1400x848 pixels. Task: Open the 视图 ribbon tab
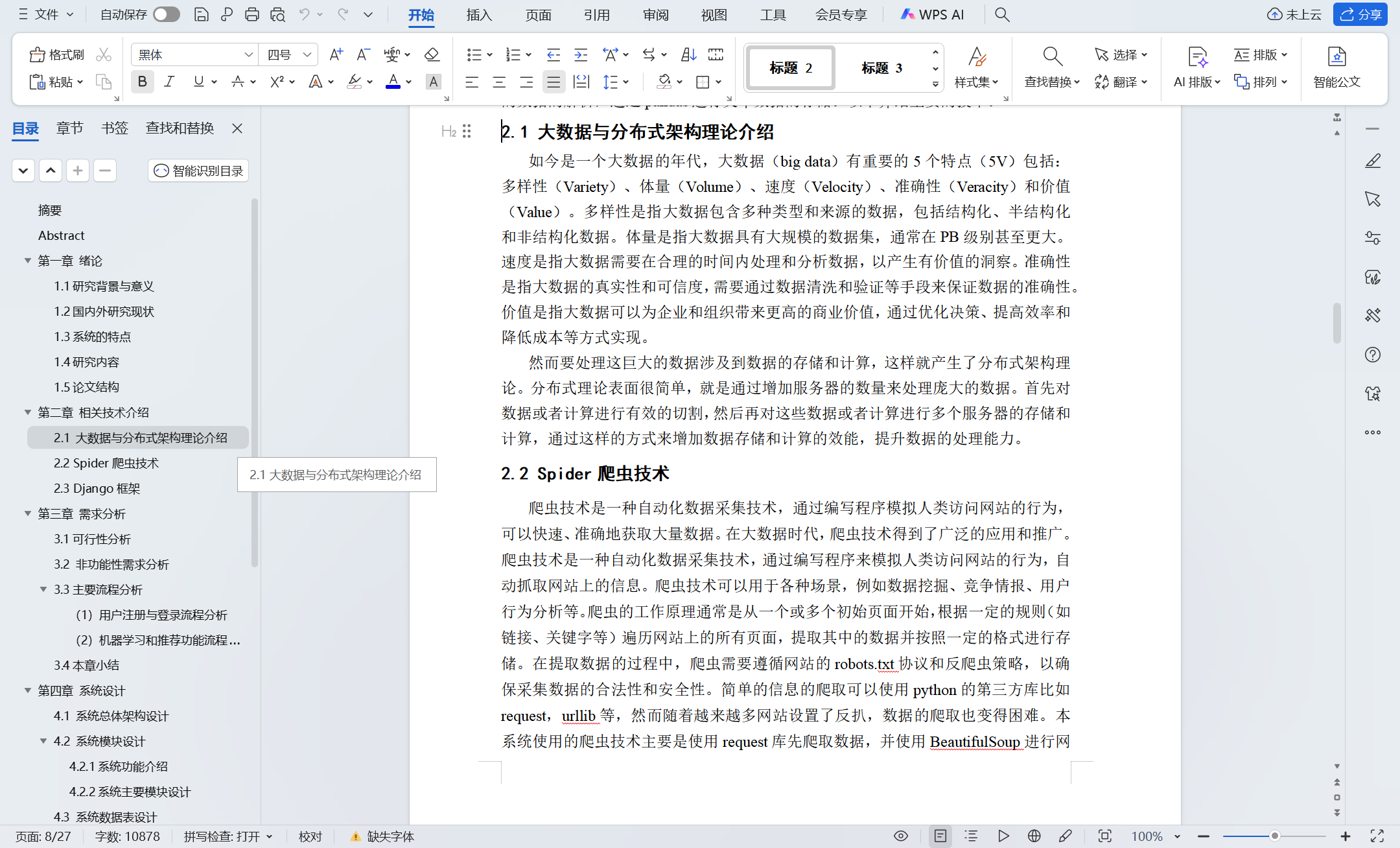pos(714,14)
